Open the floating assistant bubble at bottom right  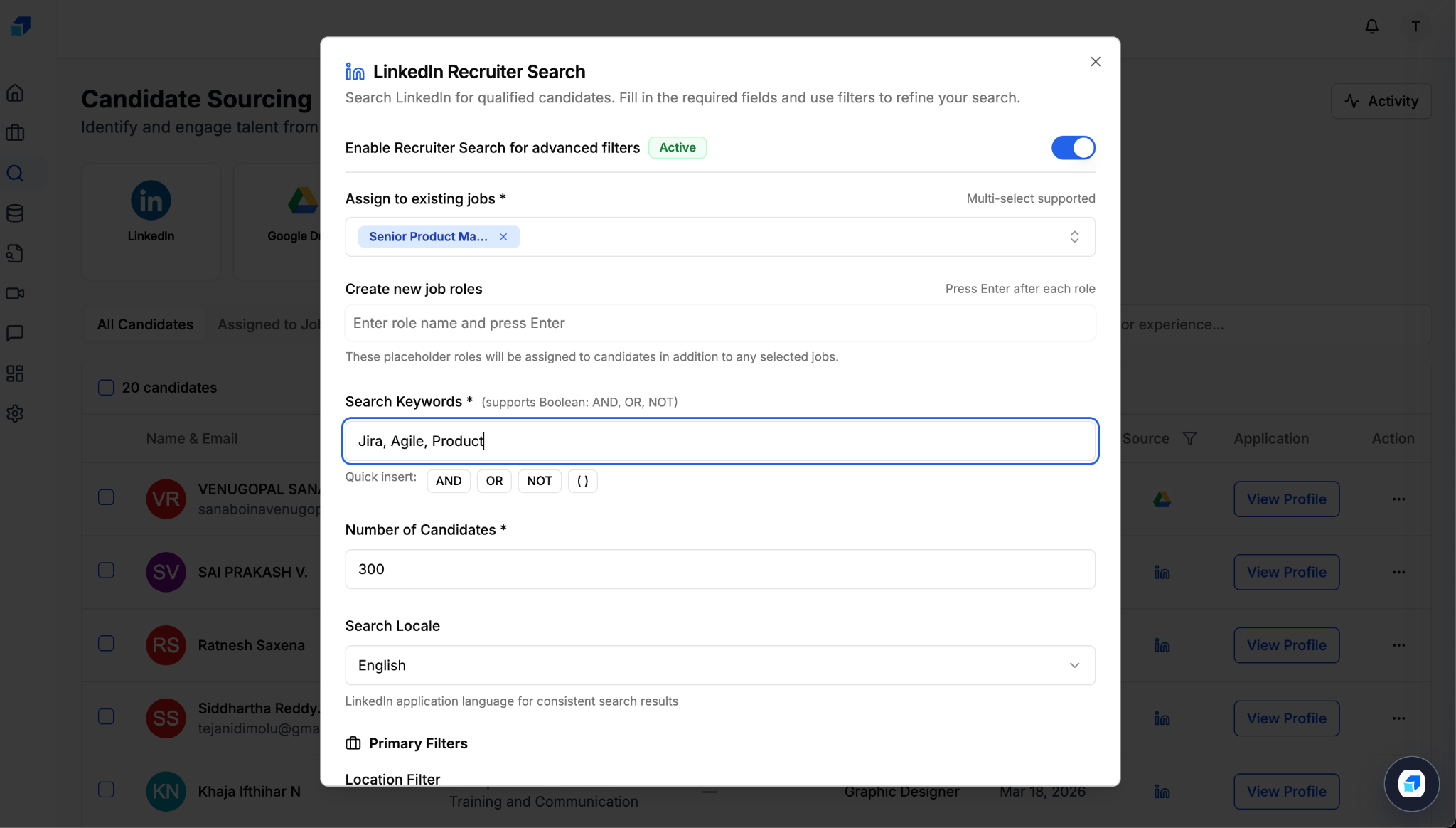coord(1411,784)
